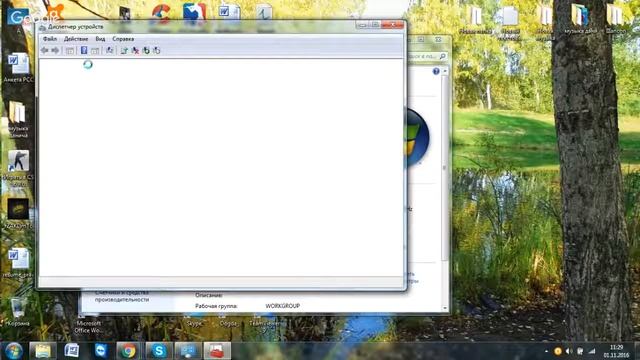The image size is (640, 360).
Task: Open the Файл menu in Device Manager
Action: (x=50, y=39)
